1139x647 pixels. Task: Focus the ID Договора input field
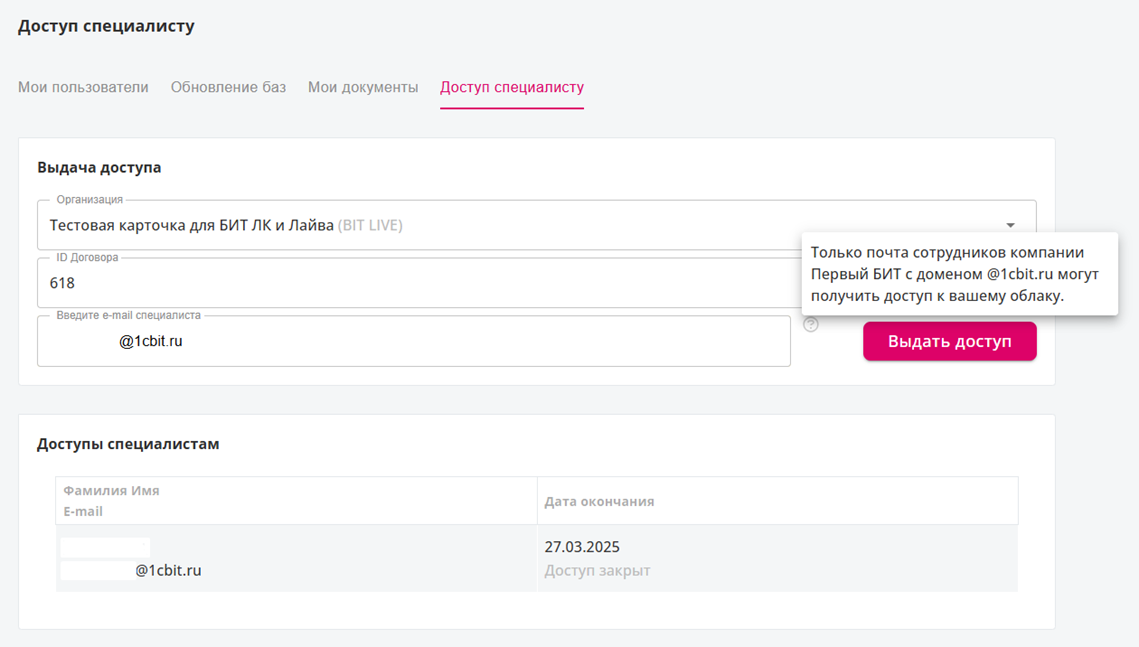[420, 283]
